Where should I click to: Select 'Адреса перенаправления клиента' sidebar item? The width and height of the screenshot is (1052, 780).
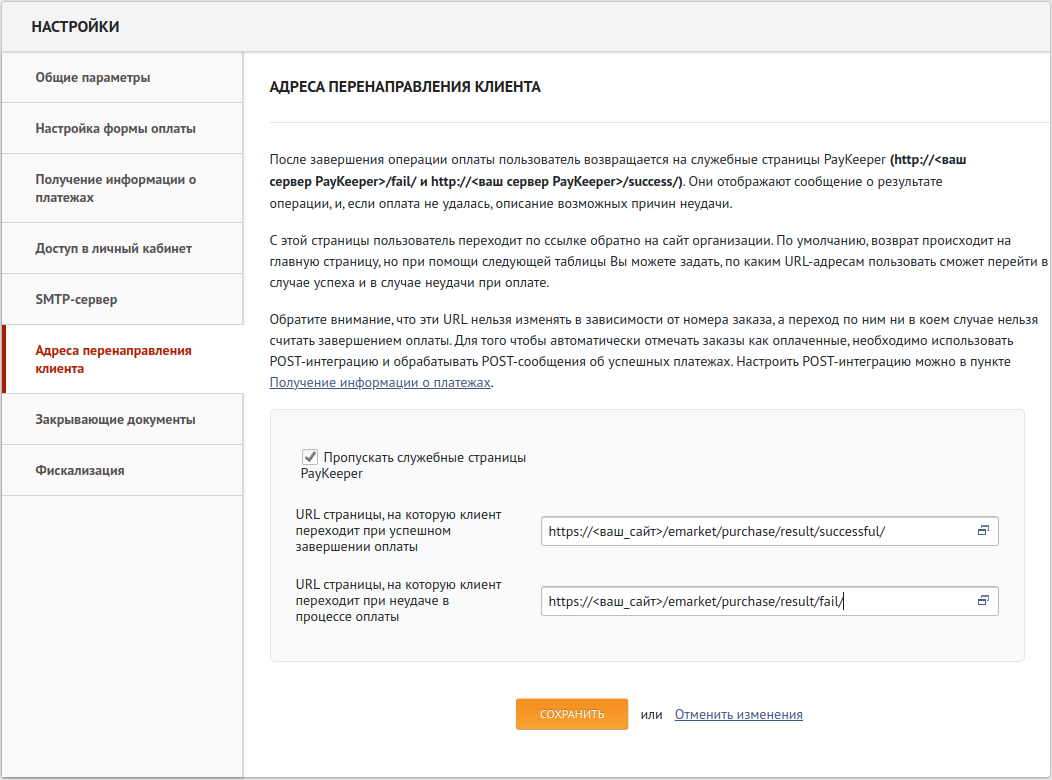coord(113,359)
